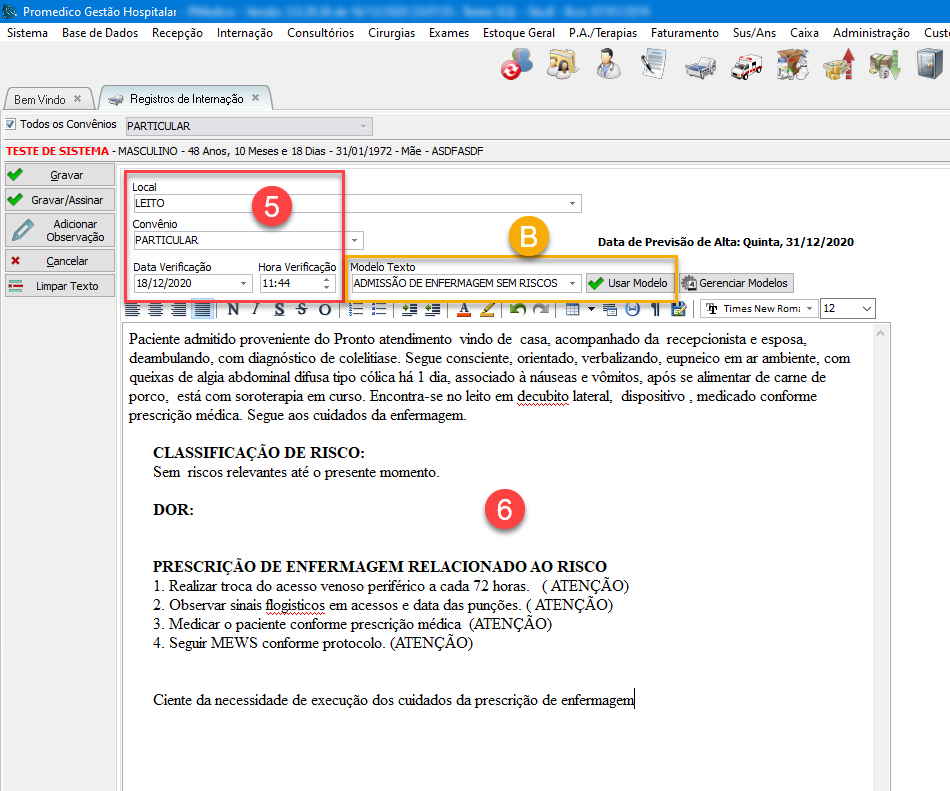Click the safe vault toolbar icon

(x=922, y=66)
